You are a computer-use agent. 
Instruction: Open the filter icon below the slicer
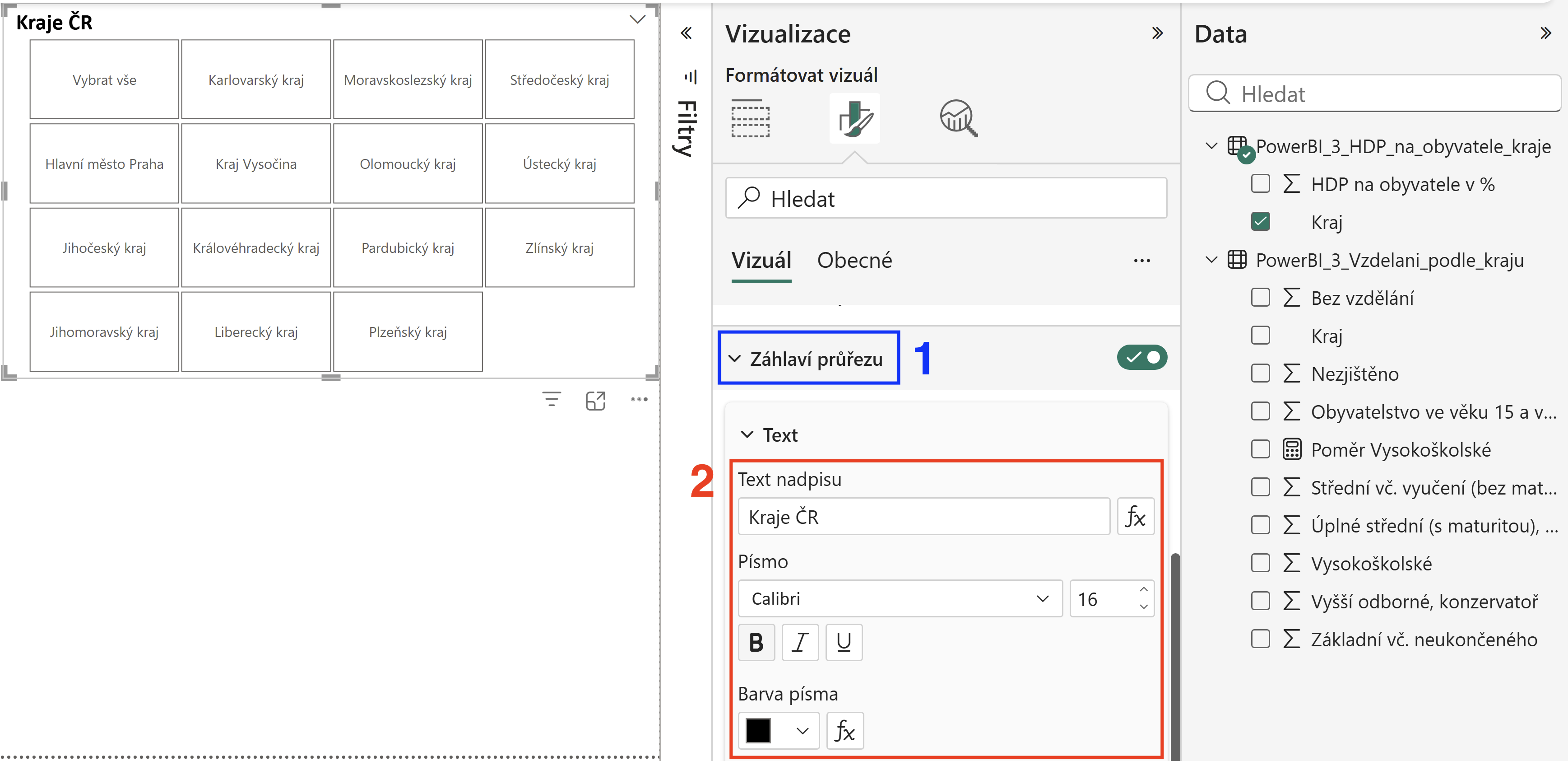click(x=552, y=400)
